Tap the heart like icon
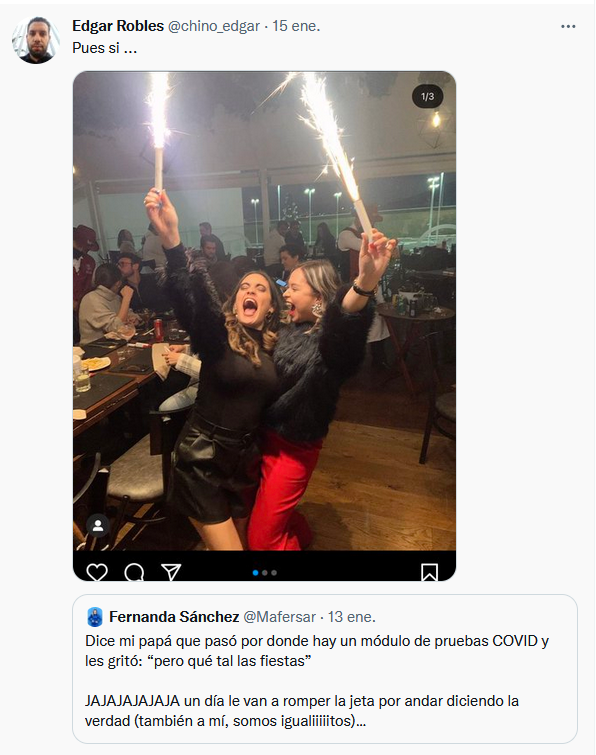Viewport: 596px width, 755px height. coord(97,572)
